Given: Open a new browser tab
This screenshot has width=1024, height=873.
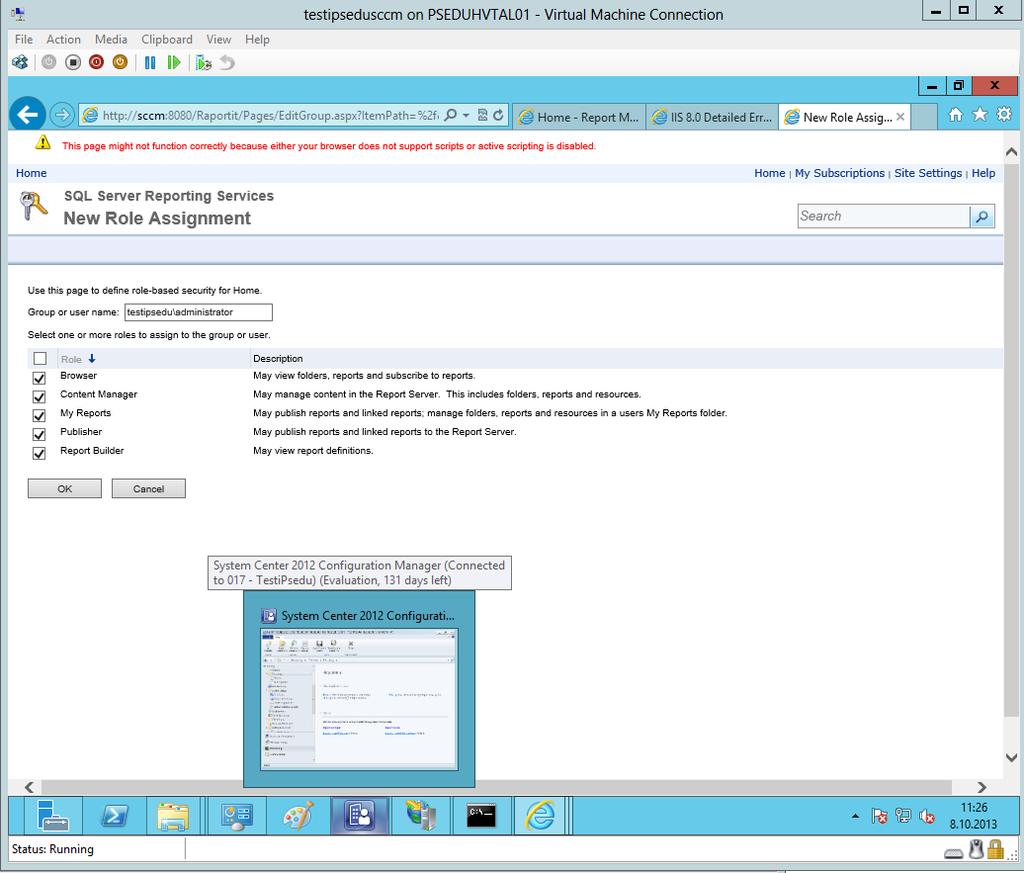Looking at the screenshot, I should (925, 117).
